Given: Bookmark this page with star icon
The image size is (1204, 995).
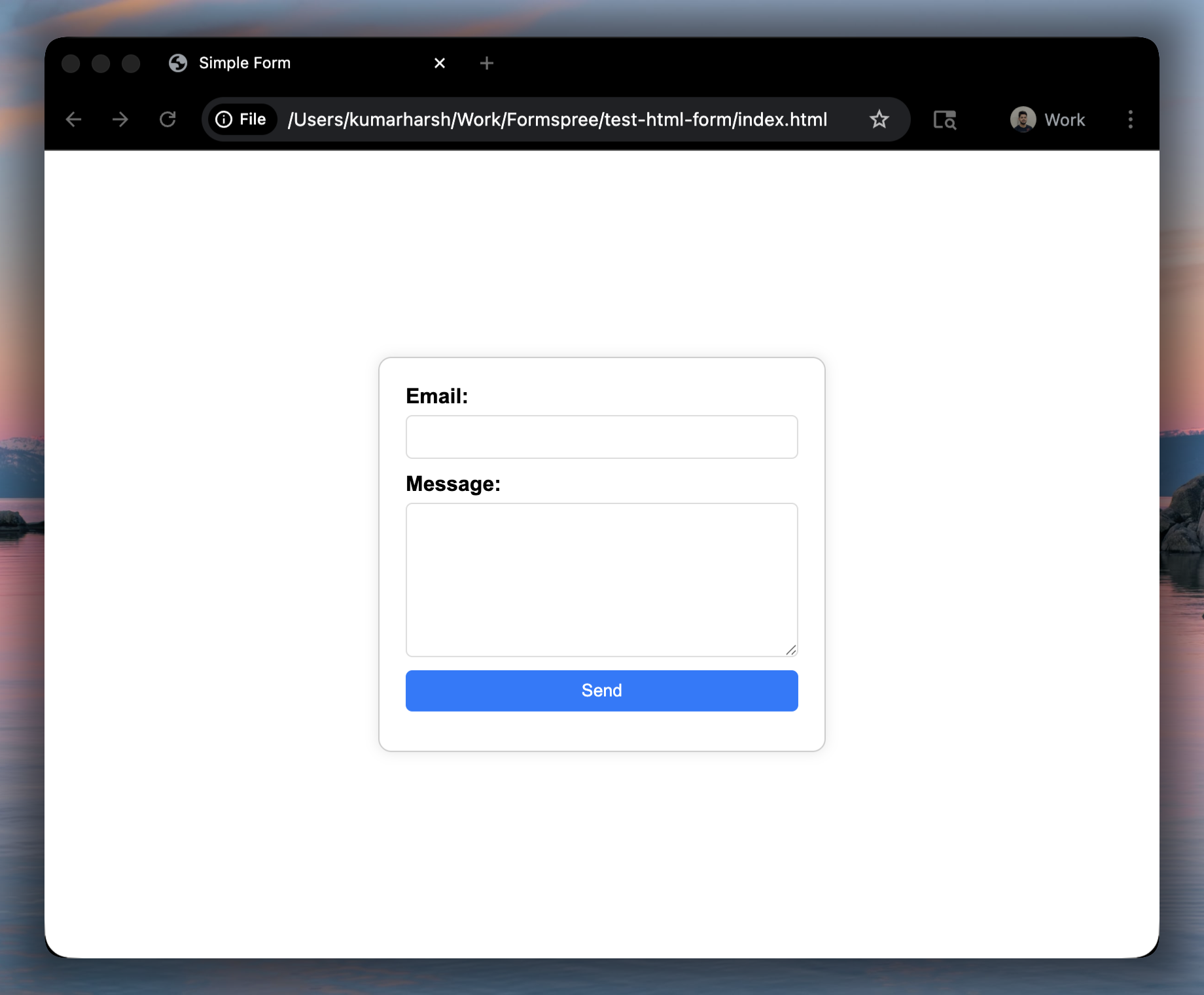Looking at the screenshot, I should click(879, 119).
